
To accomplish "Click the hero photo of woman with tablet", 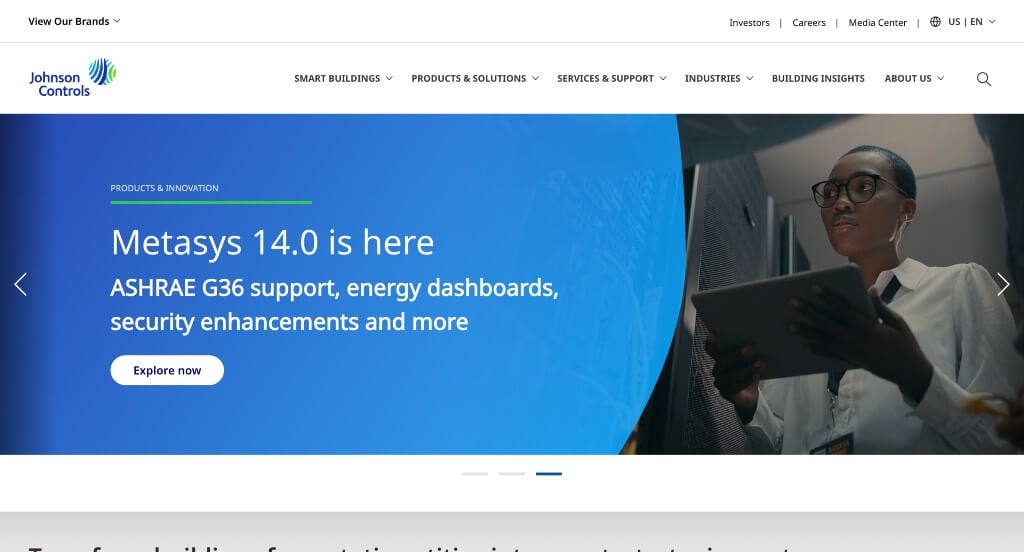I will 849,284.
